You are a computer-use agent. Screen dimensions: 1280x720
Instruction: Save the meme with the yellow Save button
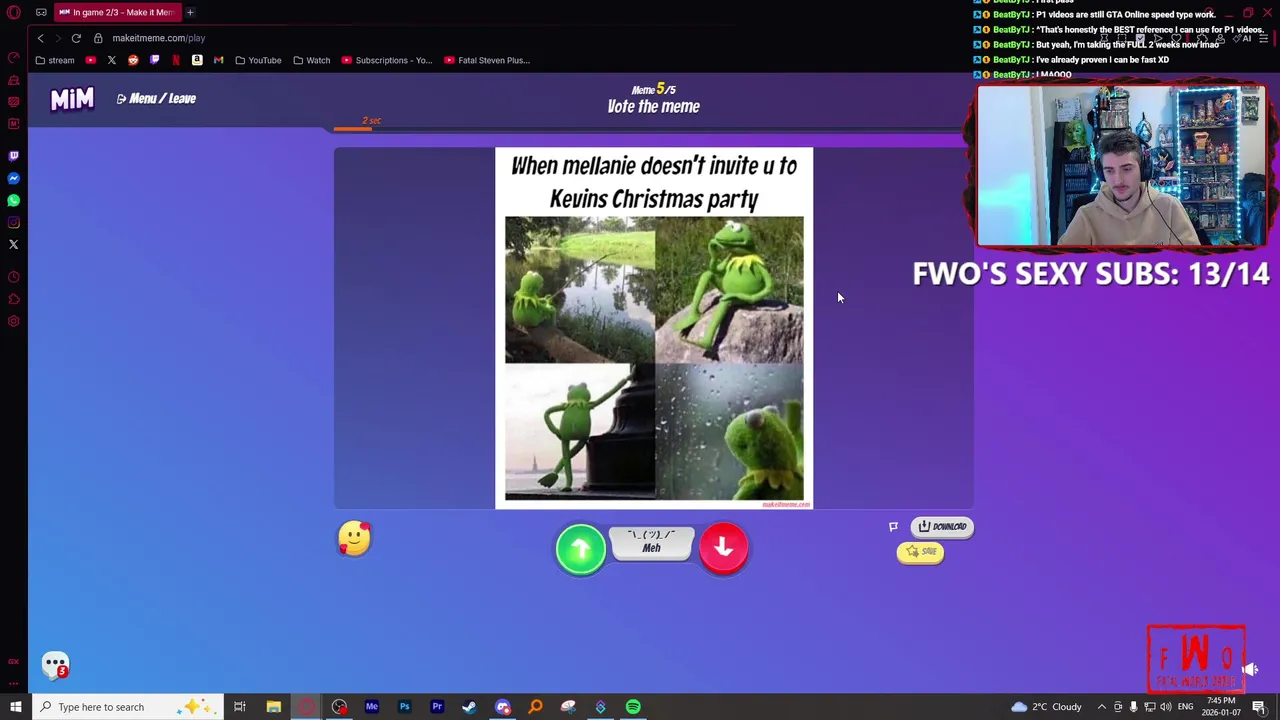921,552
